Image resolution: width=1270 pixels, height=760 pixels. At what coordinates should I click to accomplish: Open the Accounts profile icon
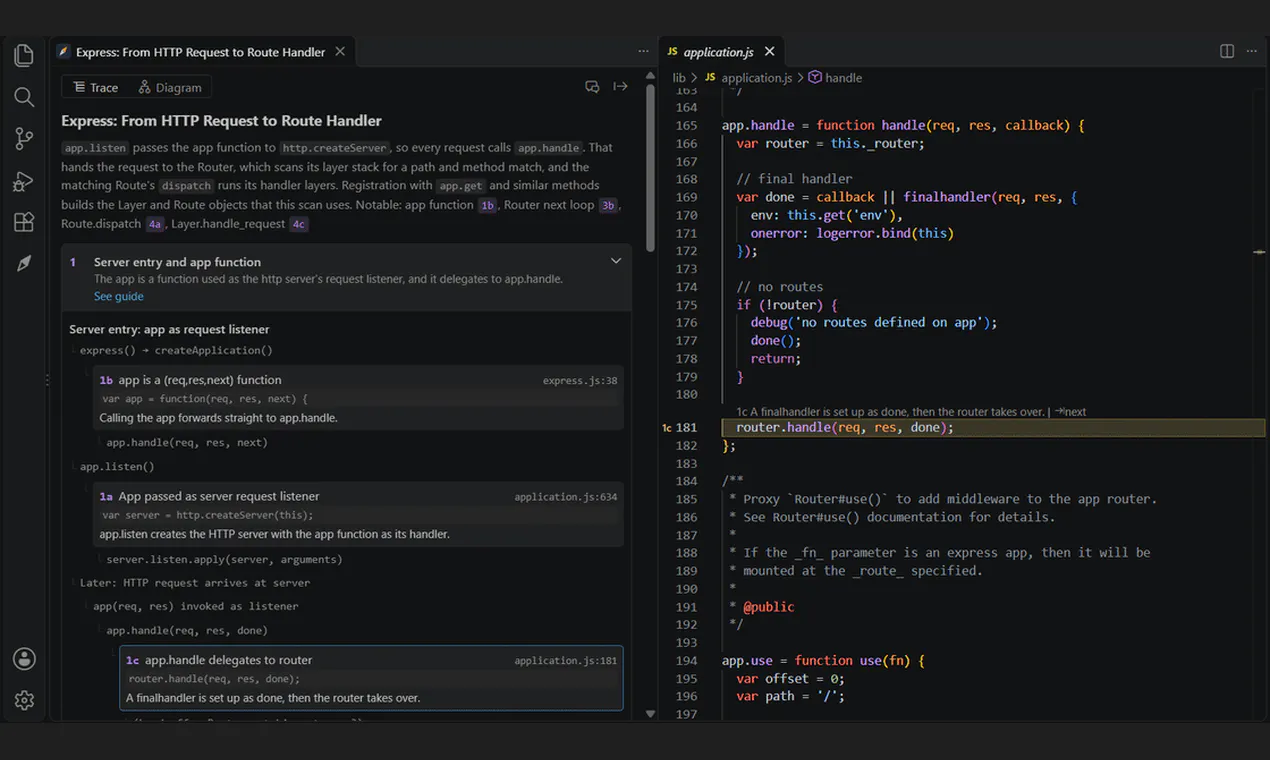24,659
